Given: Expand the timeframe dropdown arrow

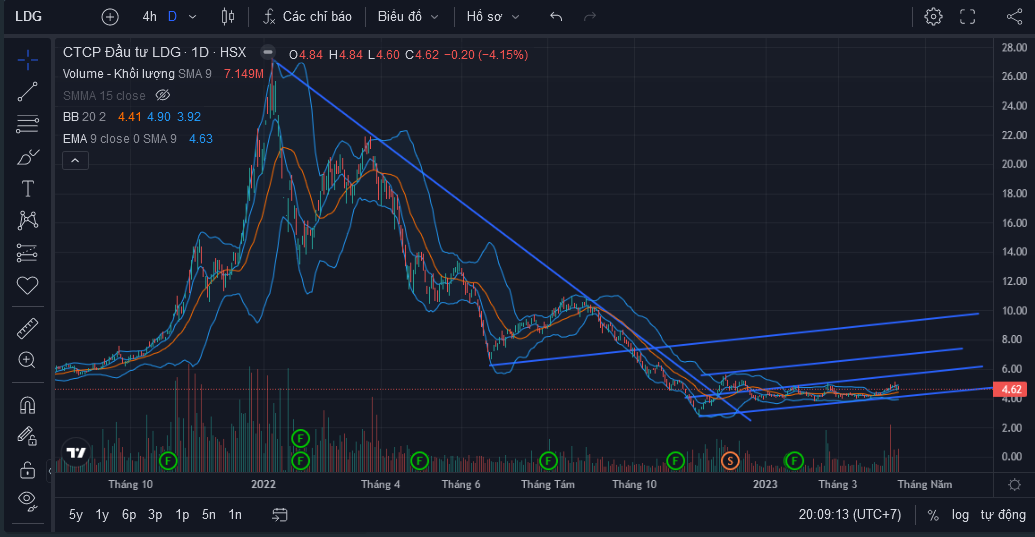Looking at the screenshot, I should pos(193,16).
